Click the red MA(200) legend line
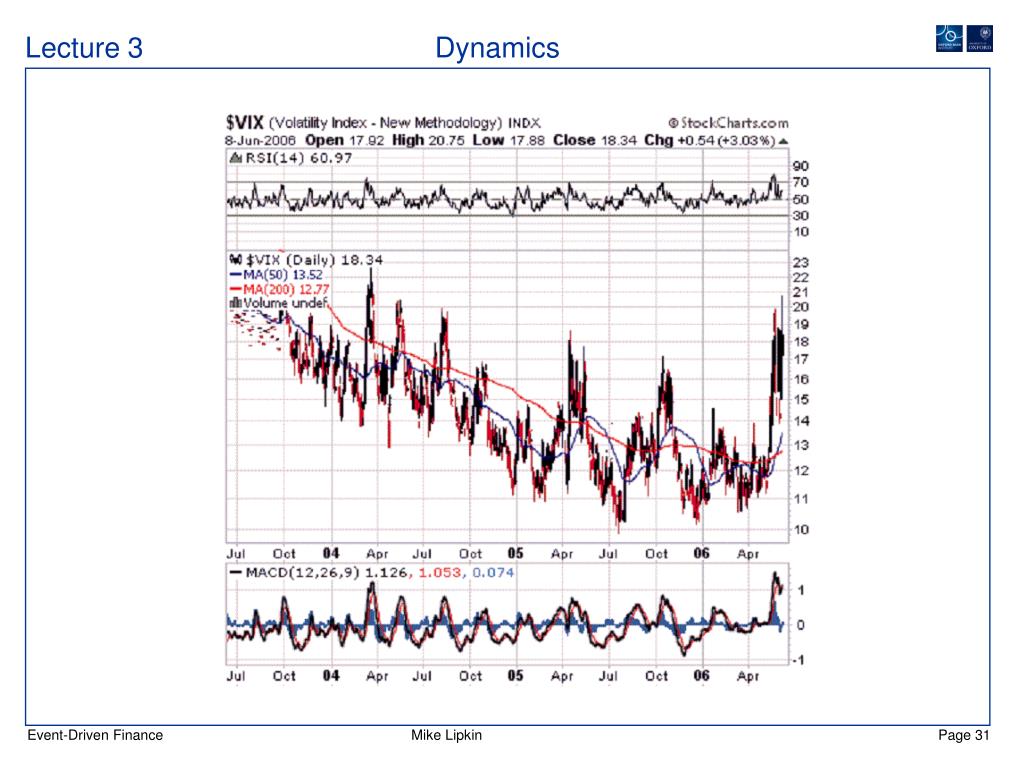 pos(236,289)
